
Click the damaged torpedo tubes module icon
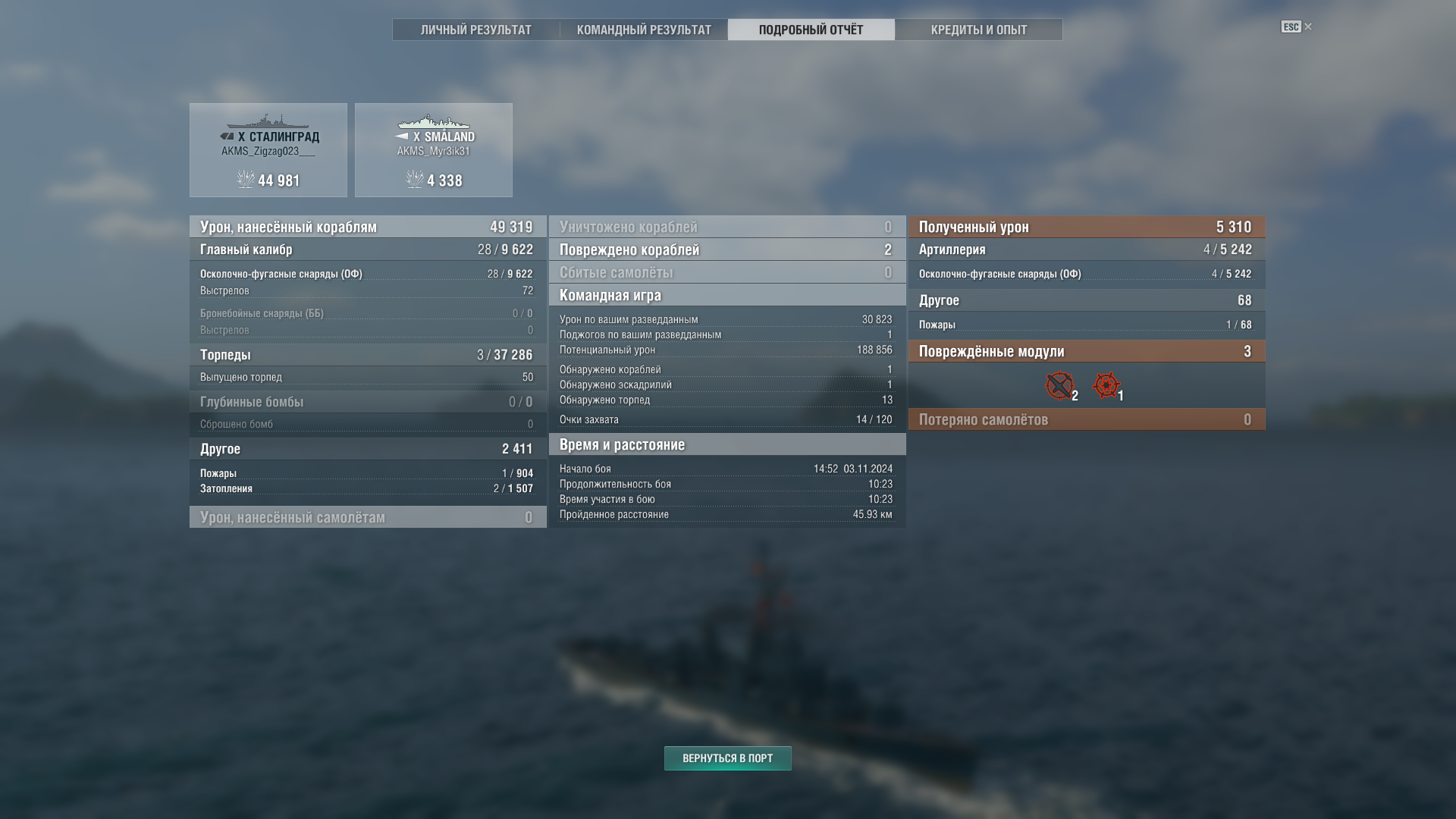1059,385
